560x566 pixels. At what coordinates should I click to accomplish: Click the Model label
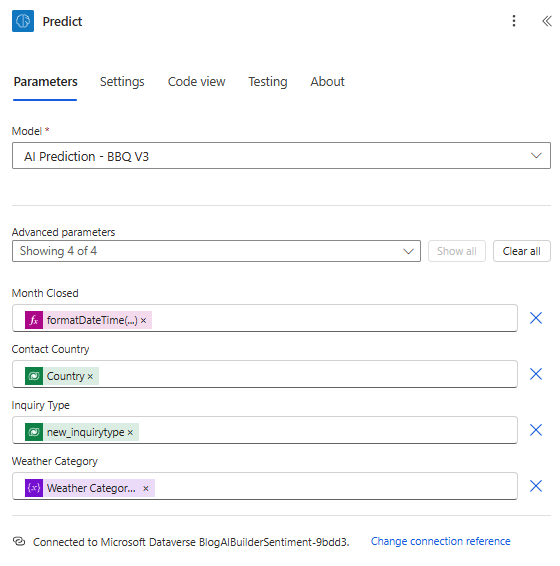coord(27,131)
